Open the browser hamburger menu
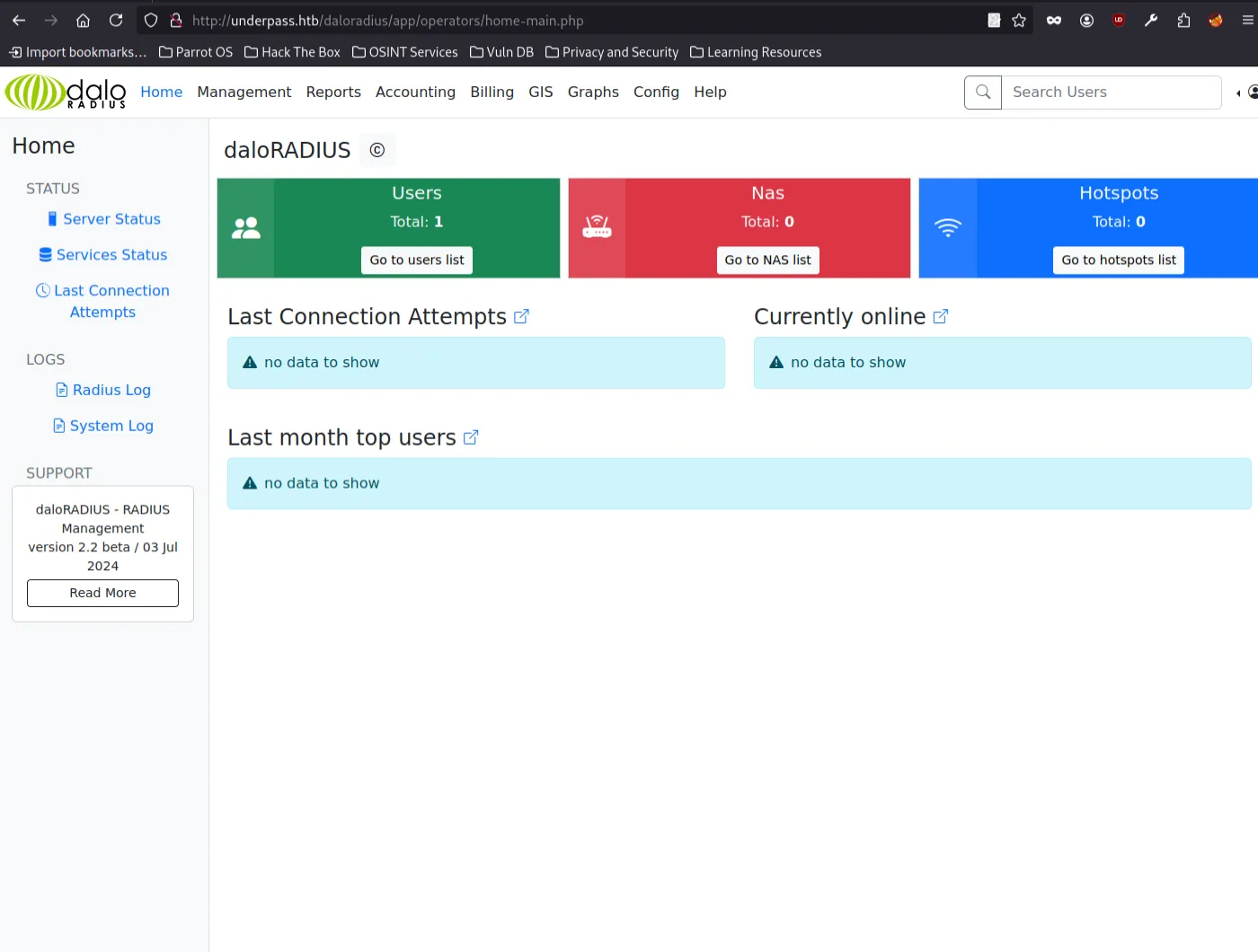 (1247, 20)
